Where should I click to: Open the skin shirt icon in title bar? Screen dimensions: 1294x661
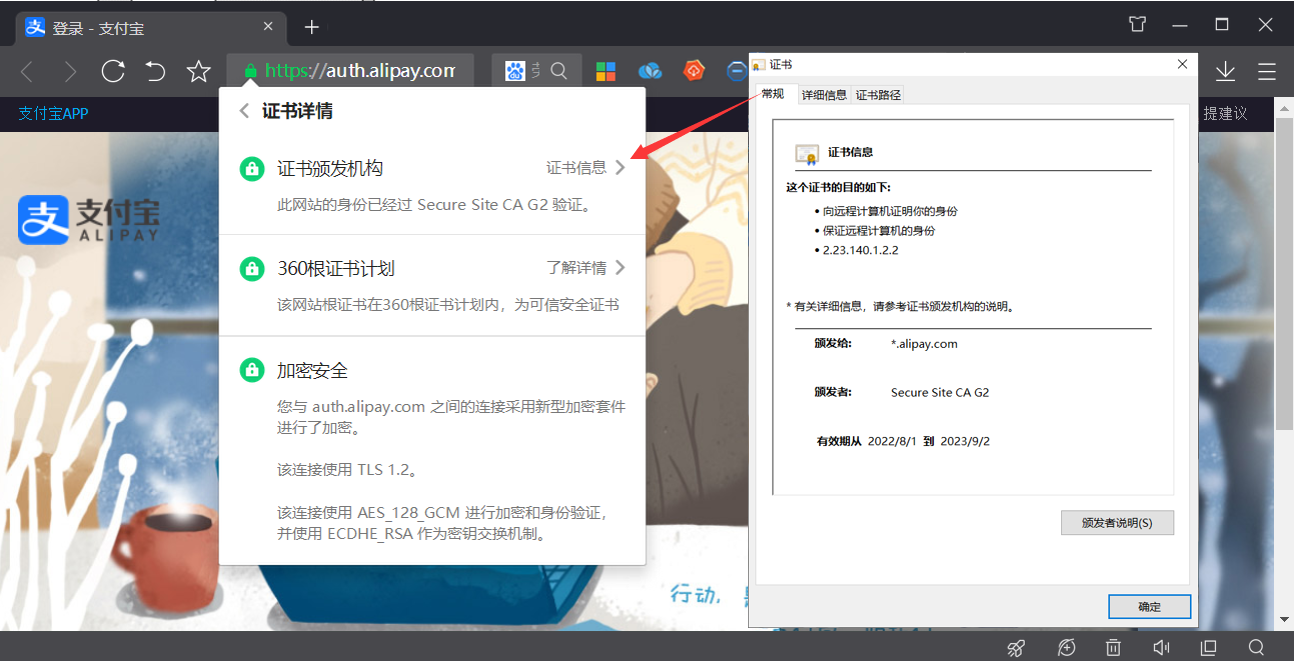coord(1138,24)
